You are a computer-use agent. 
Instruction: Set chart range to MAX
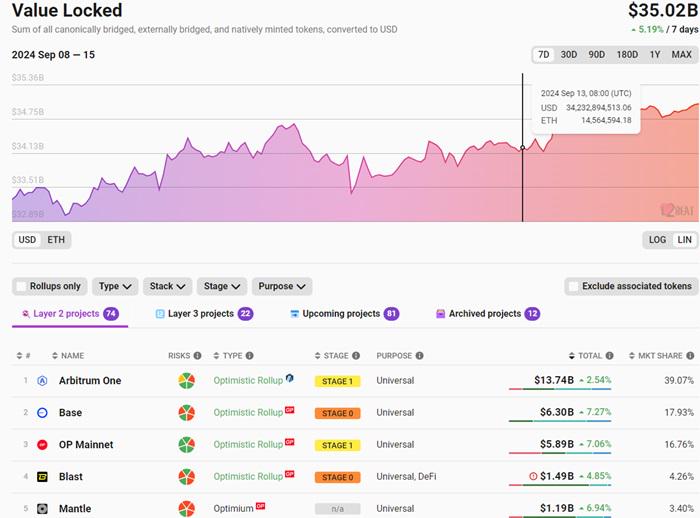tap(681, 55)
